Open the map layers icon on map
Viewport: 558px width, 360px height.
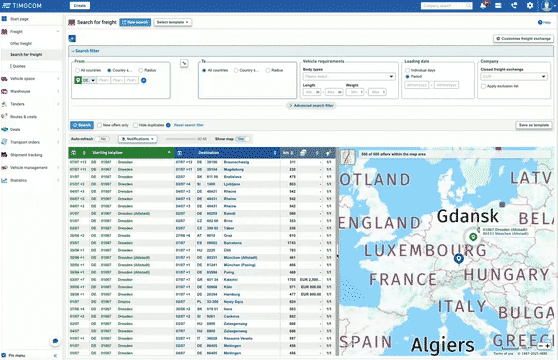[348, 157]
